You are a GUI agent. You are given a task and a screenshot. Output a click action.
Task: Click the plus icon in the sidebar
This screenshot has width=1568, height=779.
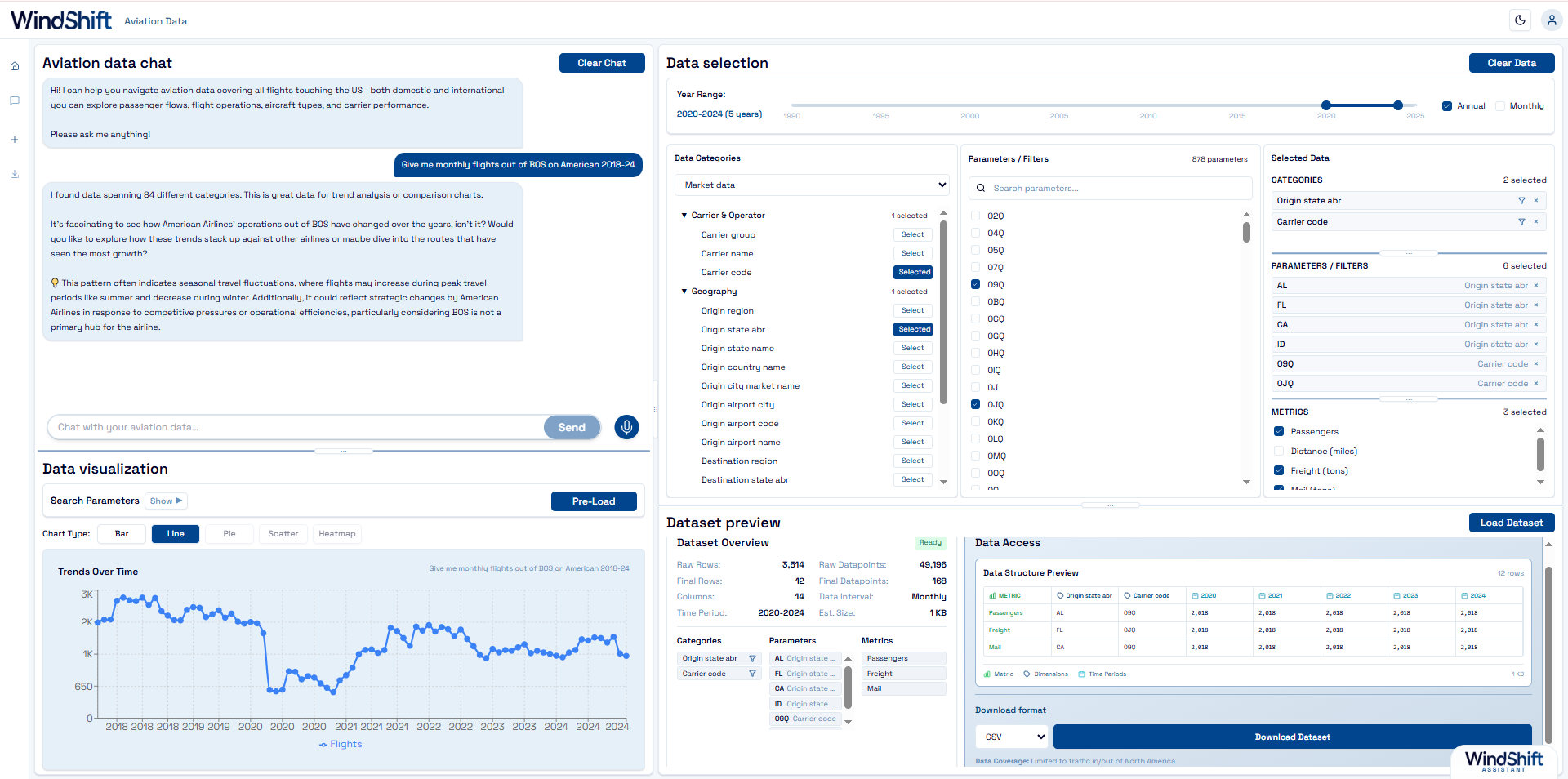pyautogui.click(x=15, y=139)
